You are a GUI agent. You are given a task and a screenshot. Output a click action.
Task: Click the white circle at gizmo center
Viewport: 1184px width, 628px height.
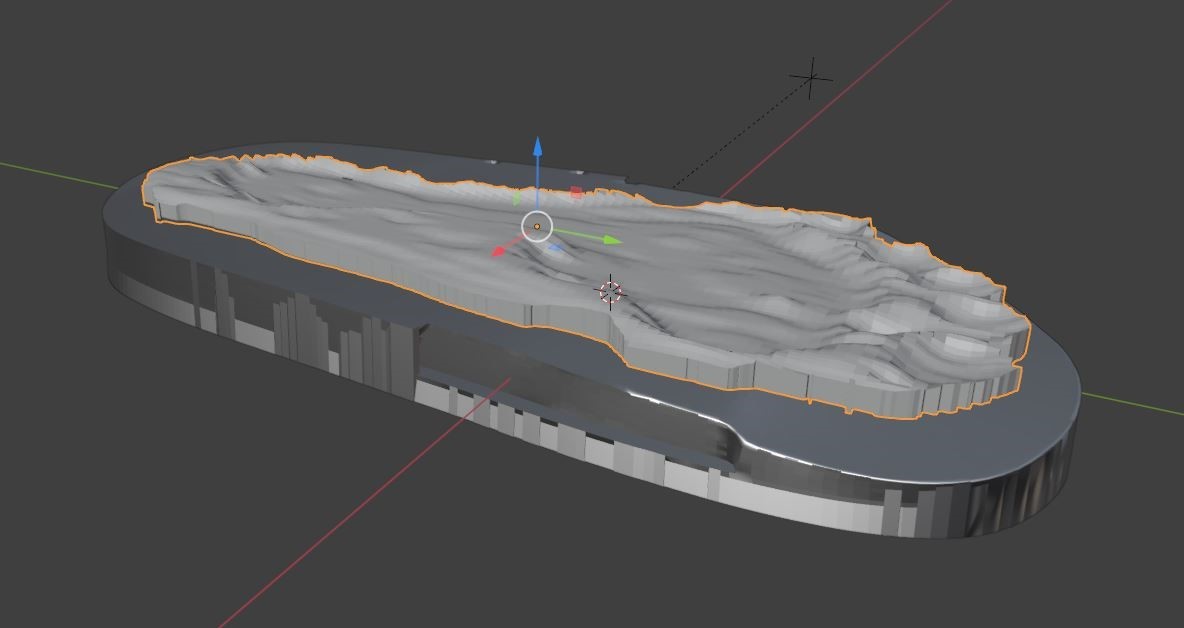537,226
